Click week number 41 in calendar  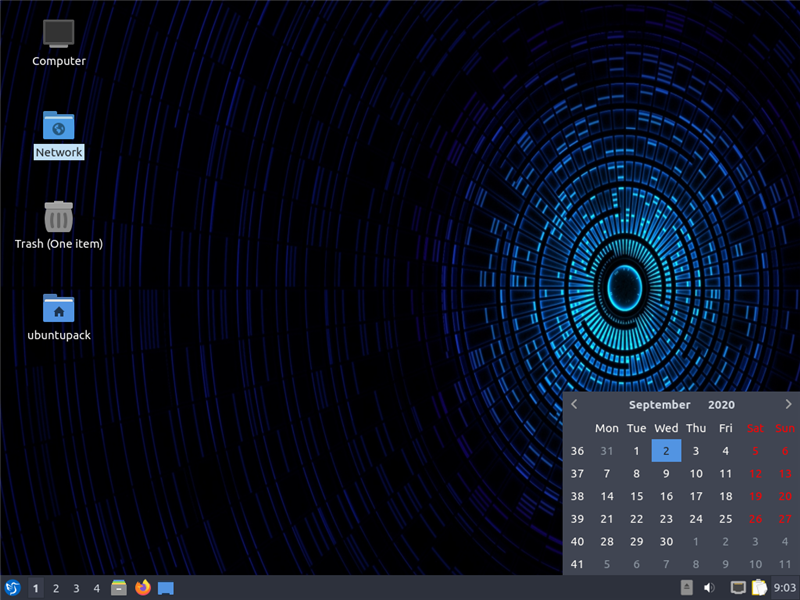[x=577, y=564]
